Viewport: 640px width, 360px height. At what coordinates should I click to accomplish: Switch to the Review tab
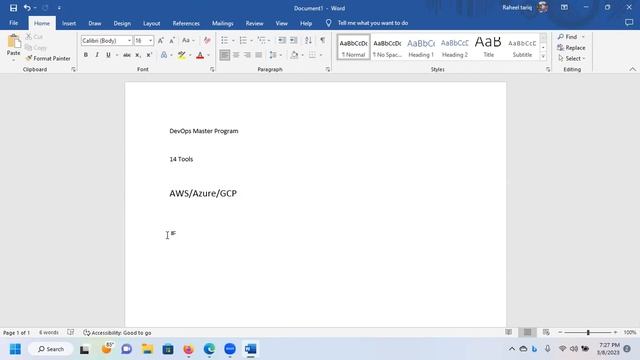(x=254, y=23)
